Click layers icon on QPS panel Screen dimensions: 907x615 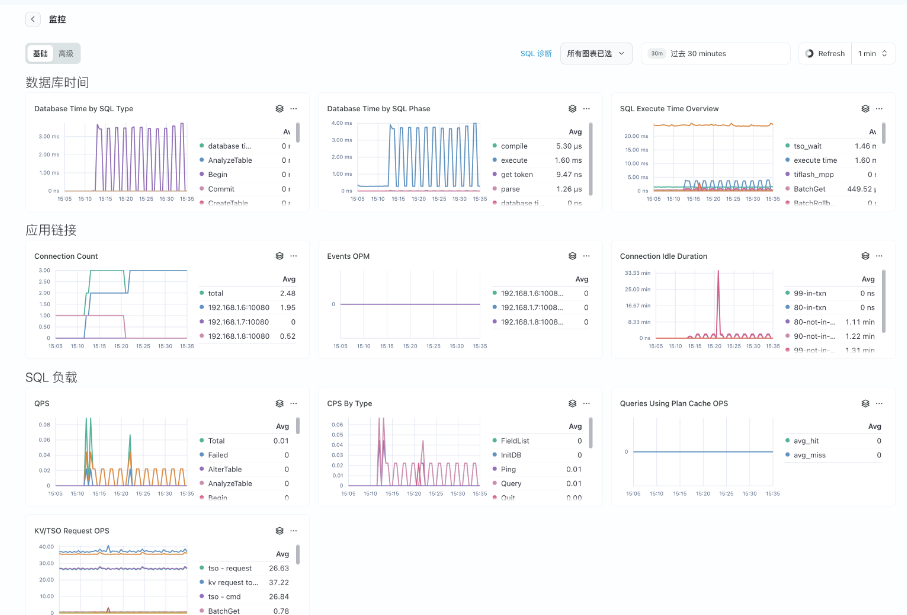pyautogui.click(x=280, y=403)
